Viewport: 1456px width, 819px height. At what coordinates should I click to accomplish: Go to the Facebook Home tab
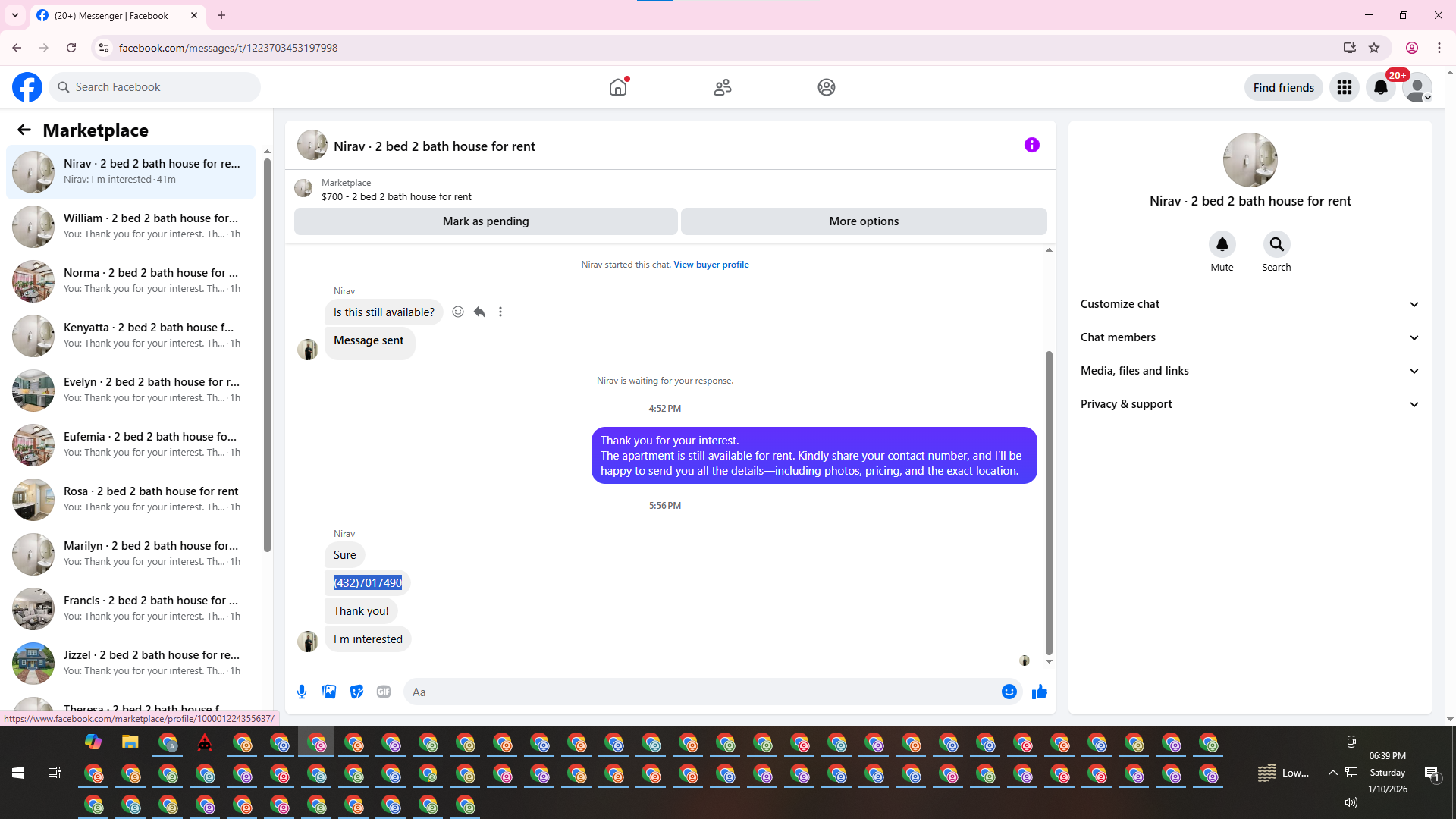click(618, 87)
